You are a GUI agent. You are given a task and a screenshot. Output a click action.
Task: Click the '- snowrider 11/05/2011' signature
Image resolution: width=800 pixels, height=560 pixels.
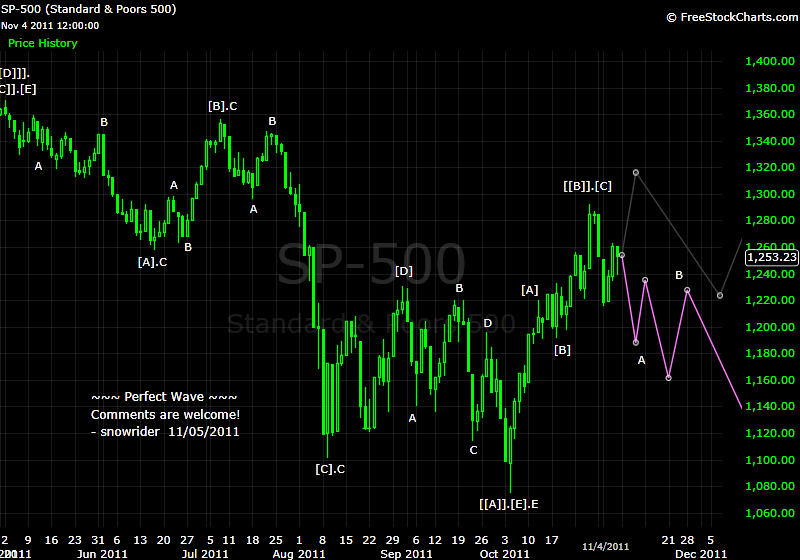coord(165,431)
